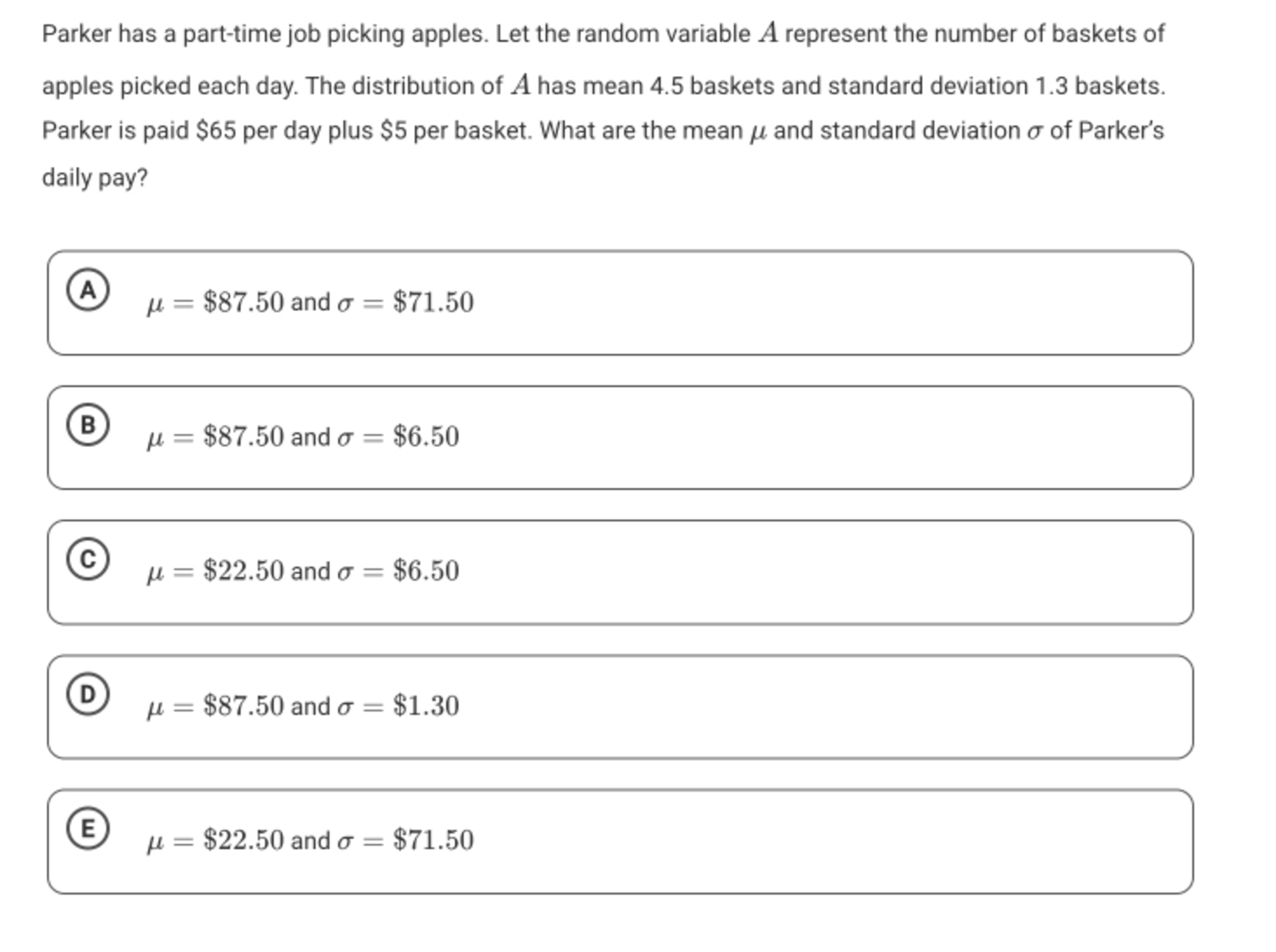Click the answer text μ = $22.50 and σ = $6.50
1276x952 pixels.
click(x=302, y=571)
